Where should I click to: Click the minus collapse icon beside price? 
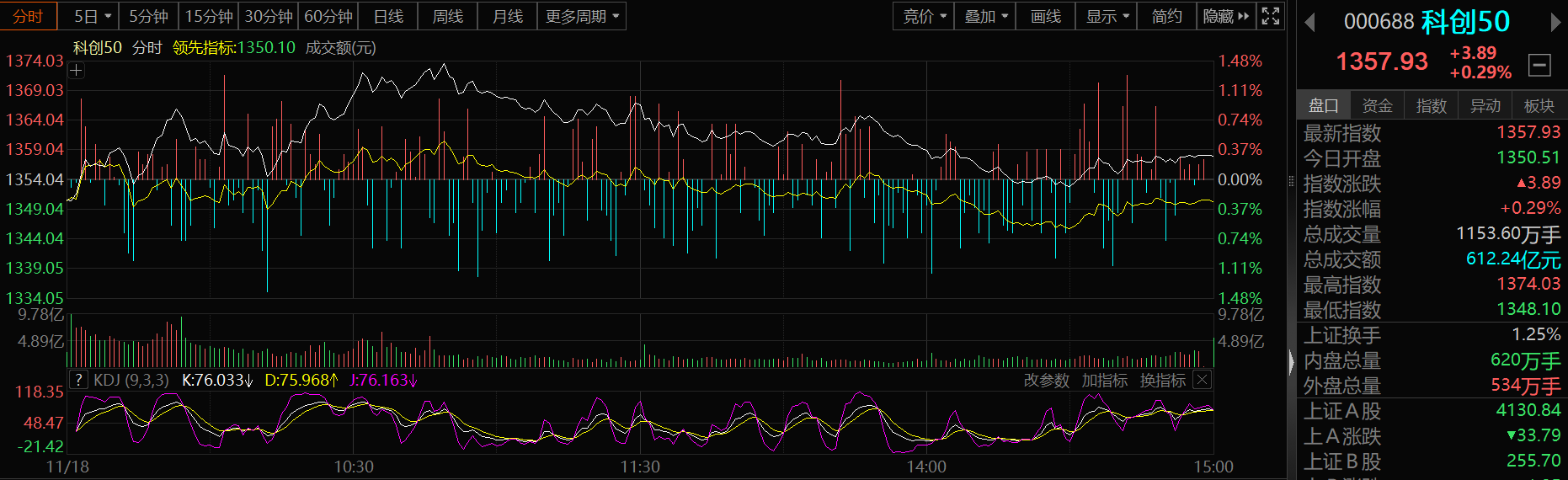(1539, 65)
